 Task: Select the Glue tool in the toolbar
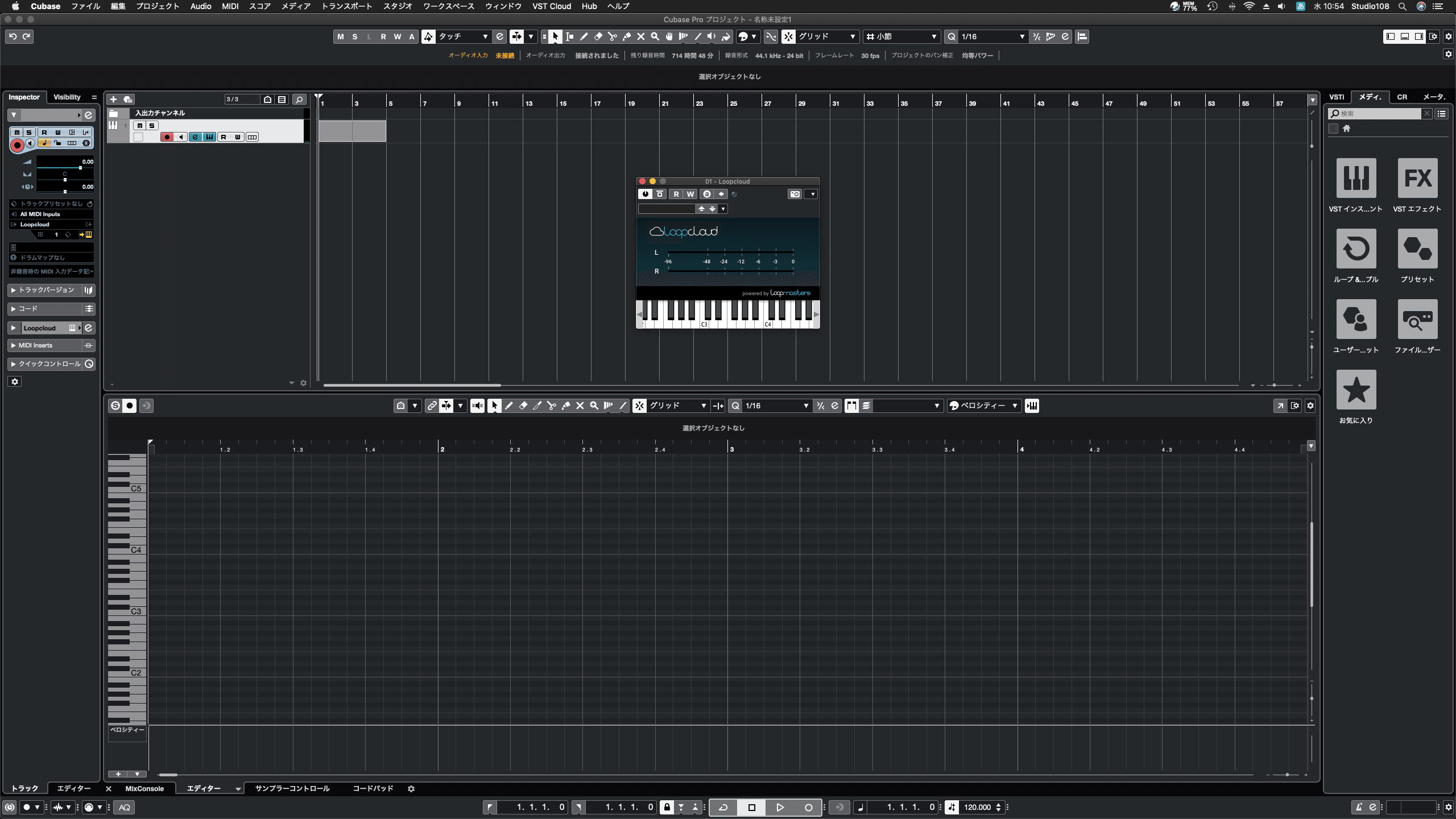pos(626,36)
